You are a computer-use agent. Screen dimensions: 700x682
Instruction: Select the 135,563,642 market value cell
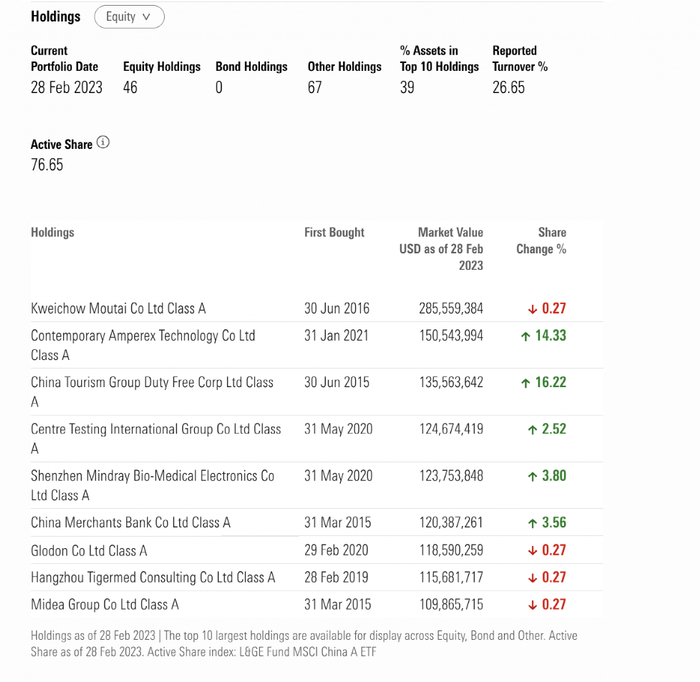coord(451,383)
